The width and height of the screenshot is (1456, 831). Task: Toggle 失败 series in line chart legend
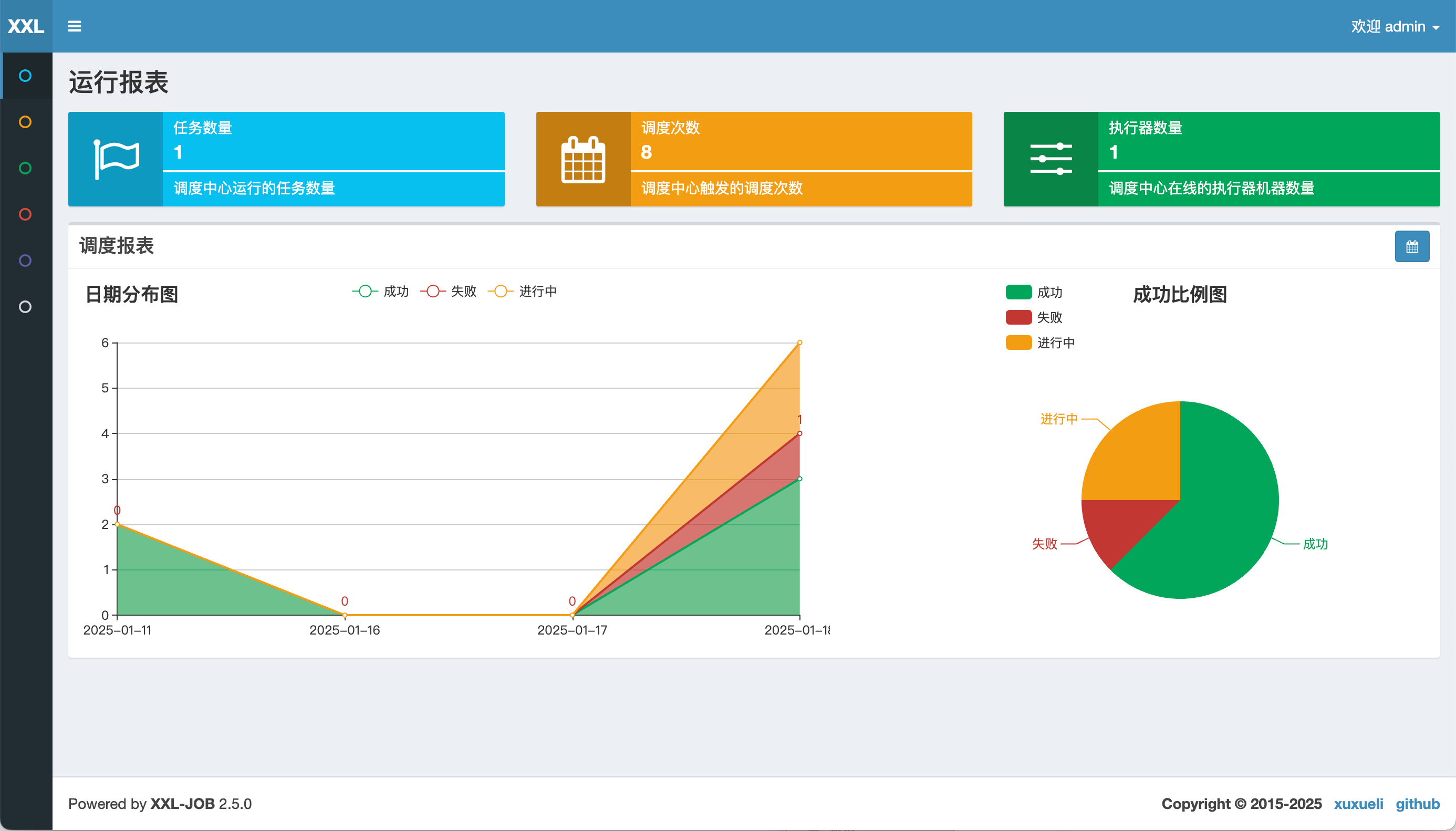click(x=449, y=291)
